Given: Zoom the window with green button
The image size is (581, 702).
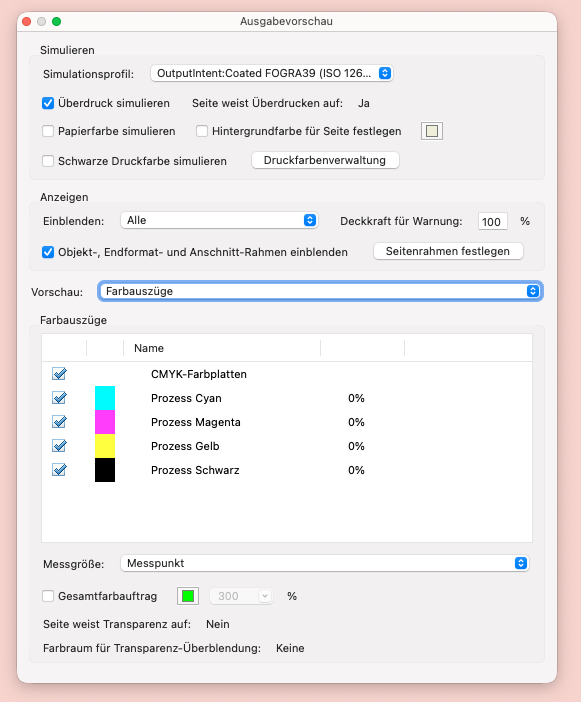Looking at the screenshot, I should pyautogui.click(x=56, y=21).
